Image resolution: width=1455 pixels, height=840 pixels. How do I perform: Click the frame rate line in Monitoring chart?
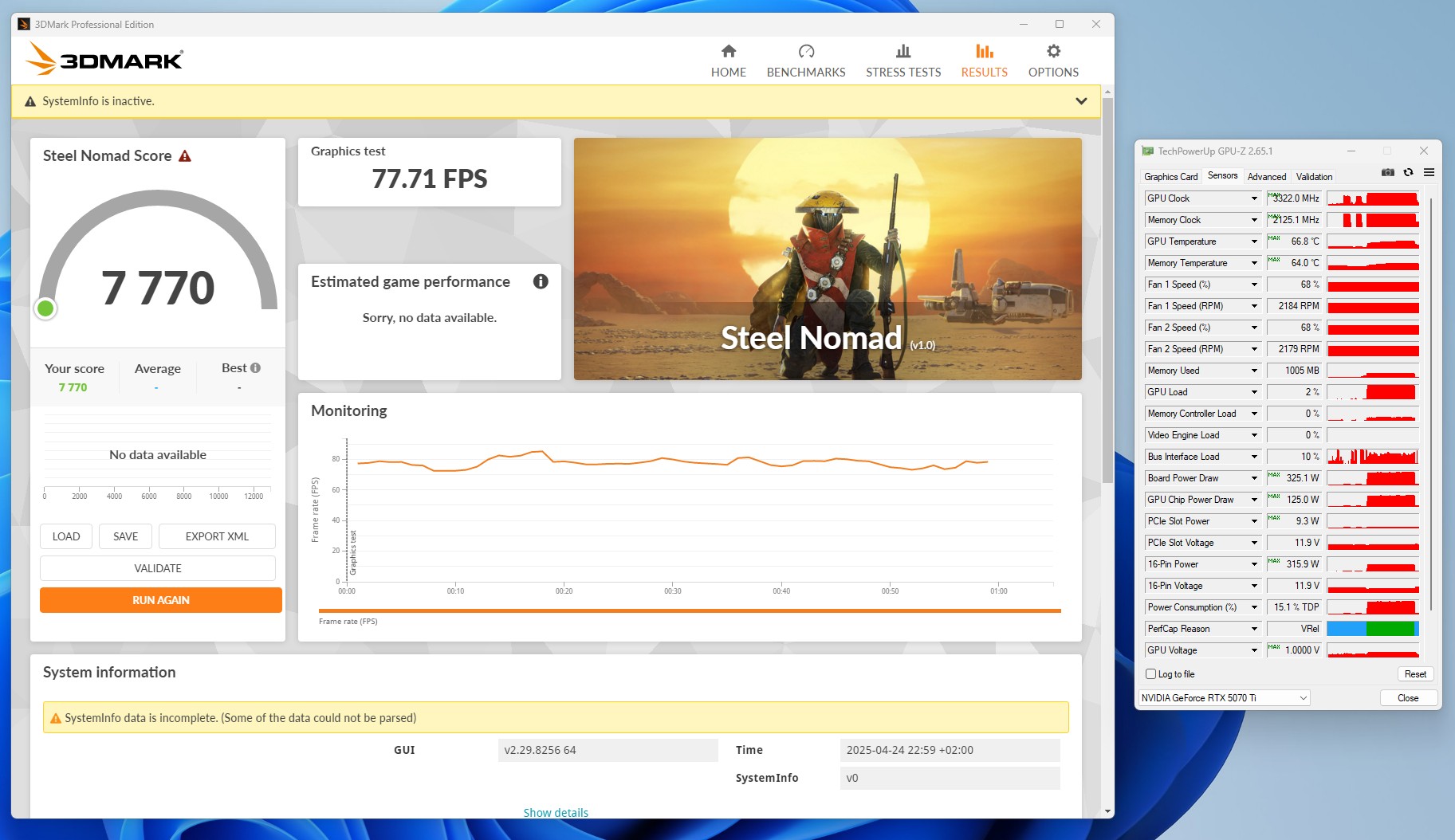pyautogui.click(x=672, y=461)
